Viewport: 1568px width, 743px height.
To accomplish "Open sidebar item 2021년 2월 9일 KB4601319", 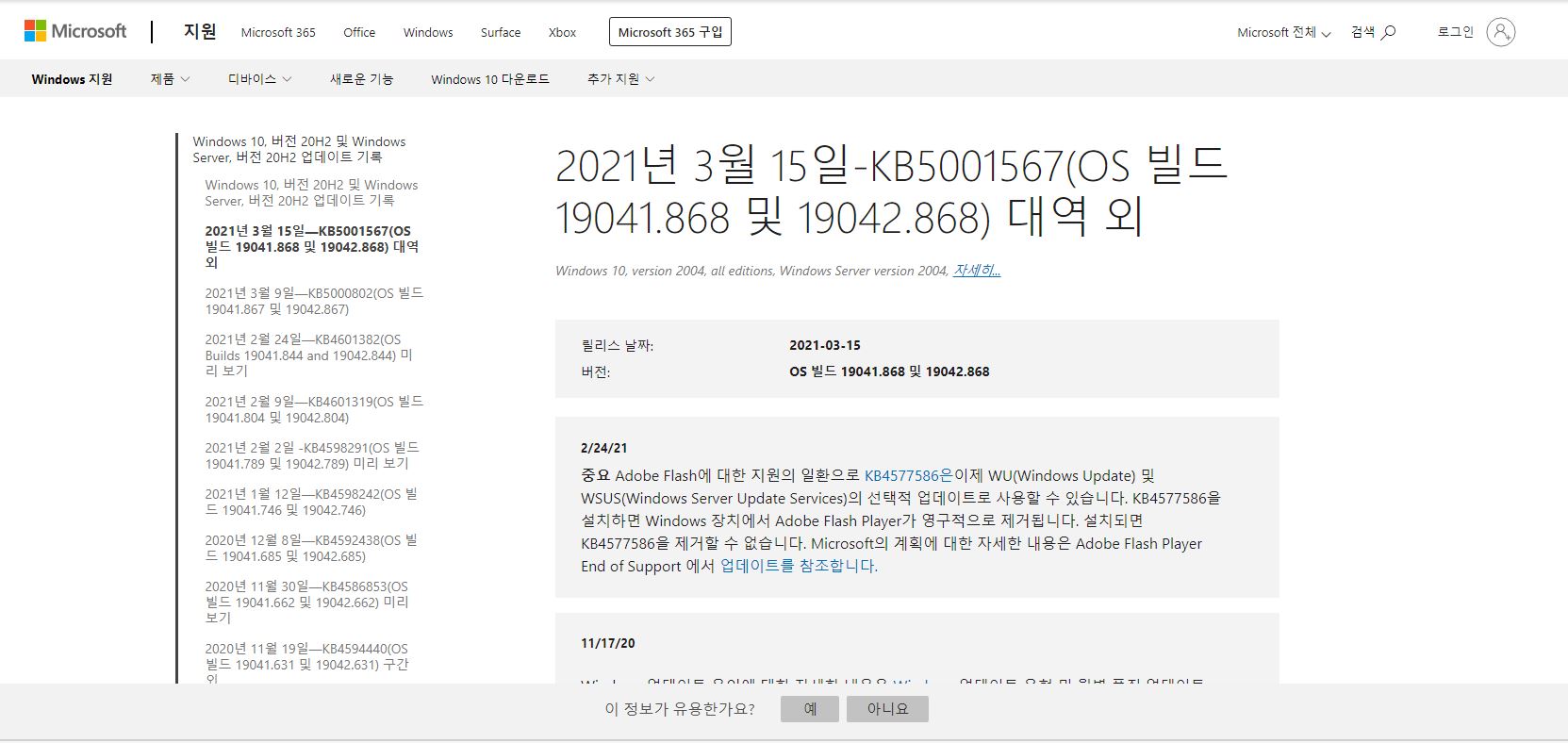I will point(314,409).
